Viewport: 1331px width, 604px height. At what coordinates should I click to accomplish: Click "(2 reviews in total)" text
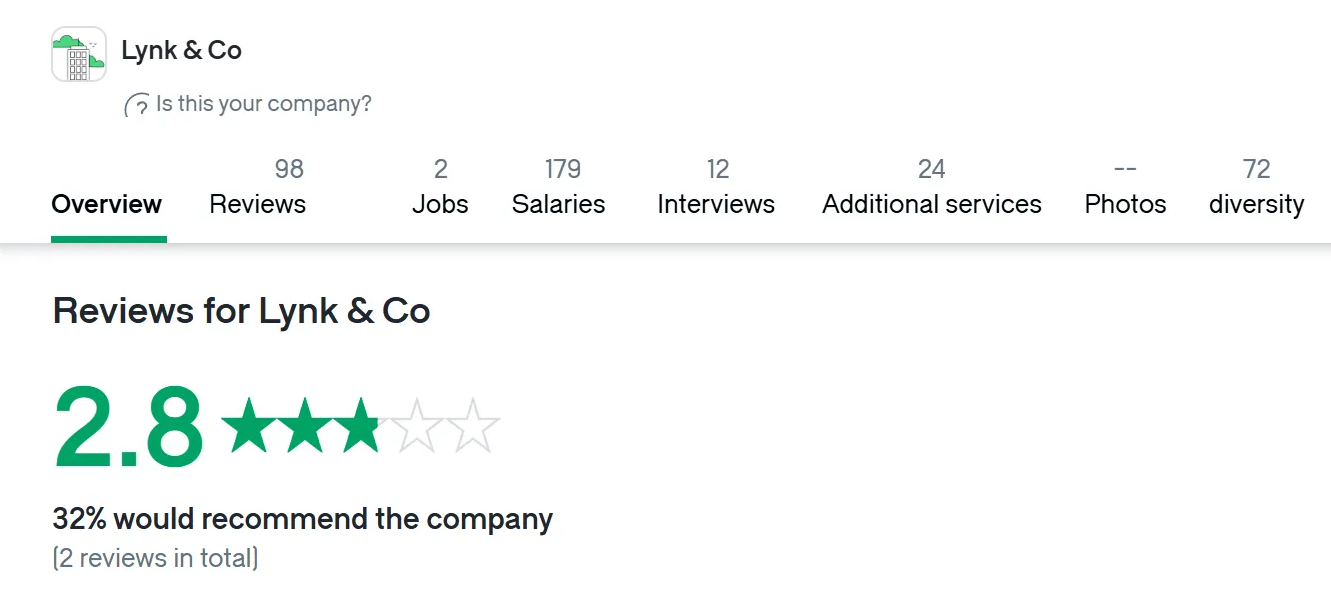[156, 558]
